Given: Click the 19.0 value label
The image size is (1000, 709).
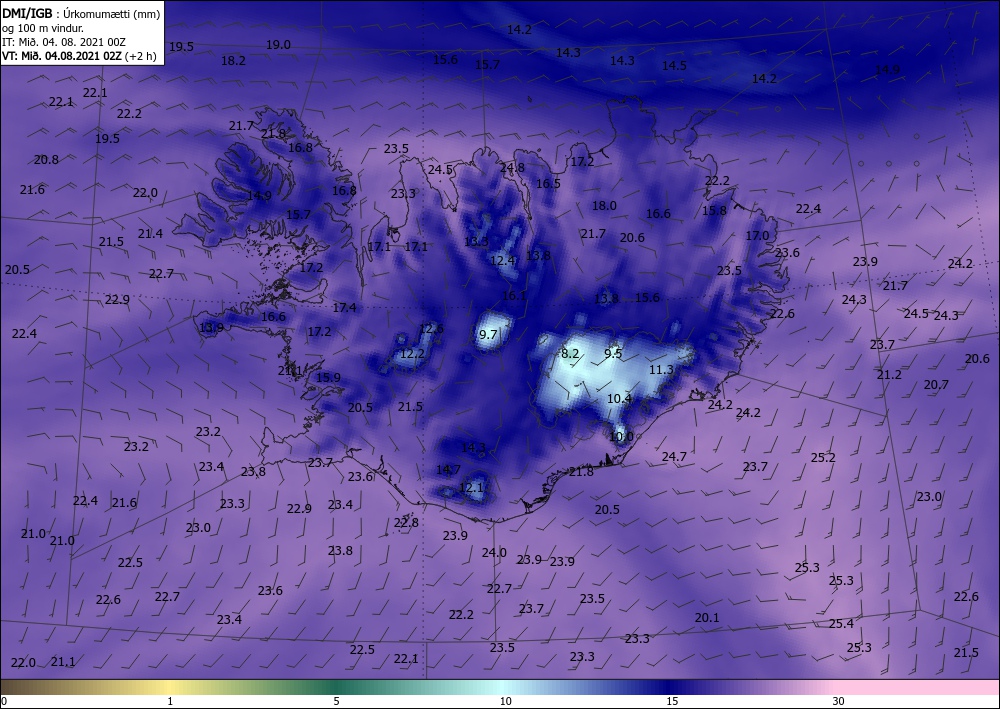Looking at the screenshot, I should pyautogui.click(x=278, y=45).
